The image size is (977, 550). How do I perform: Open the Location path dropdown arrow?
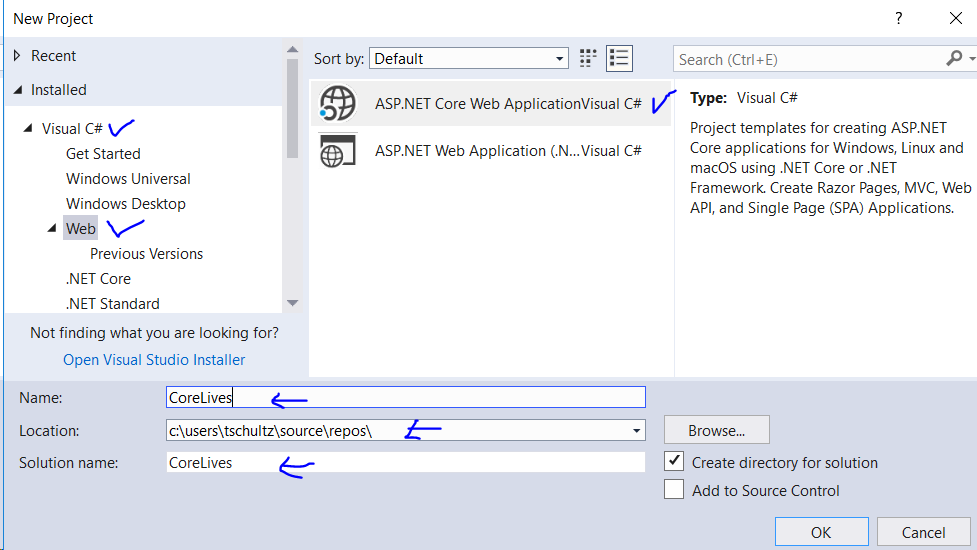pos(636,430)
